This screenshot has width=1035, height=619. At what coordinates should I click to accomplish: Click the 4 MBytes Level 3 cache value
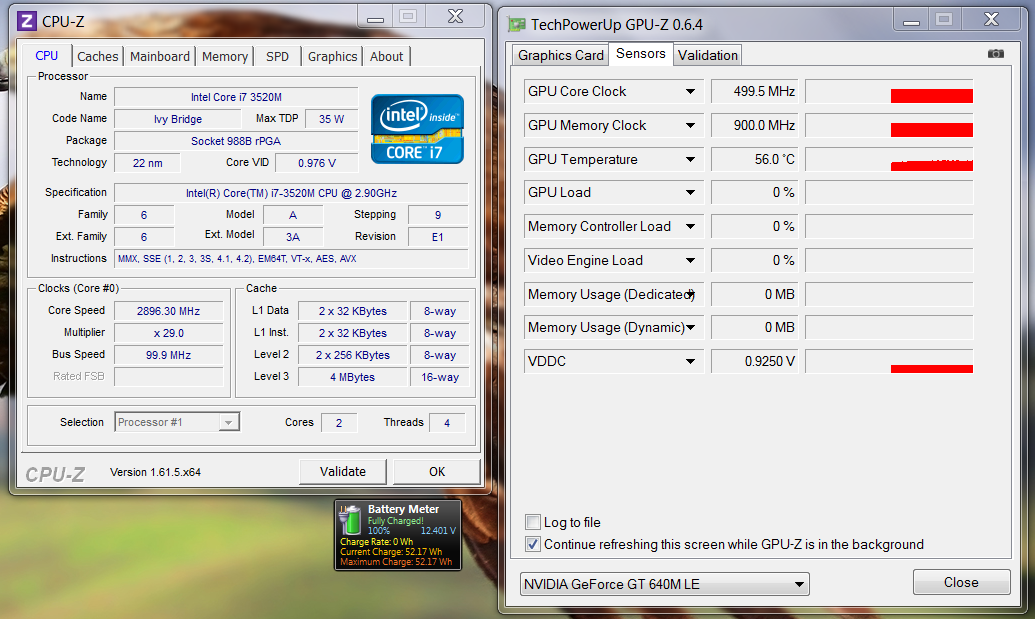coord(352,377)
